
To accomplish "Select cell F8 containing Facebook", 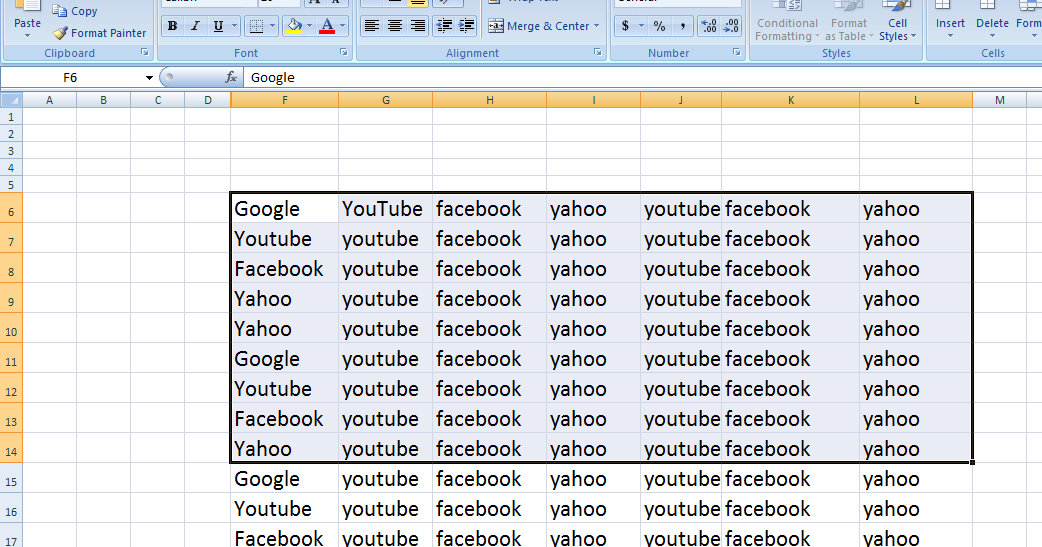I will click(284, 269).
